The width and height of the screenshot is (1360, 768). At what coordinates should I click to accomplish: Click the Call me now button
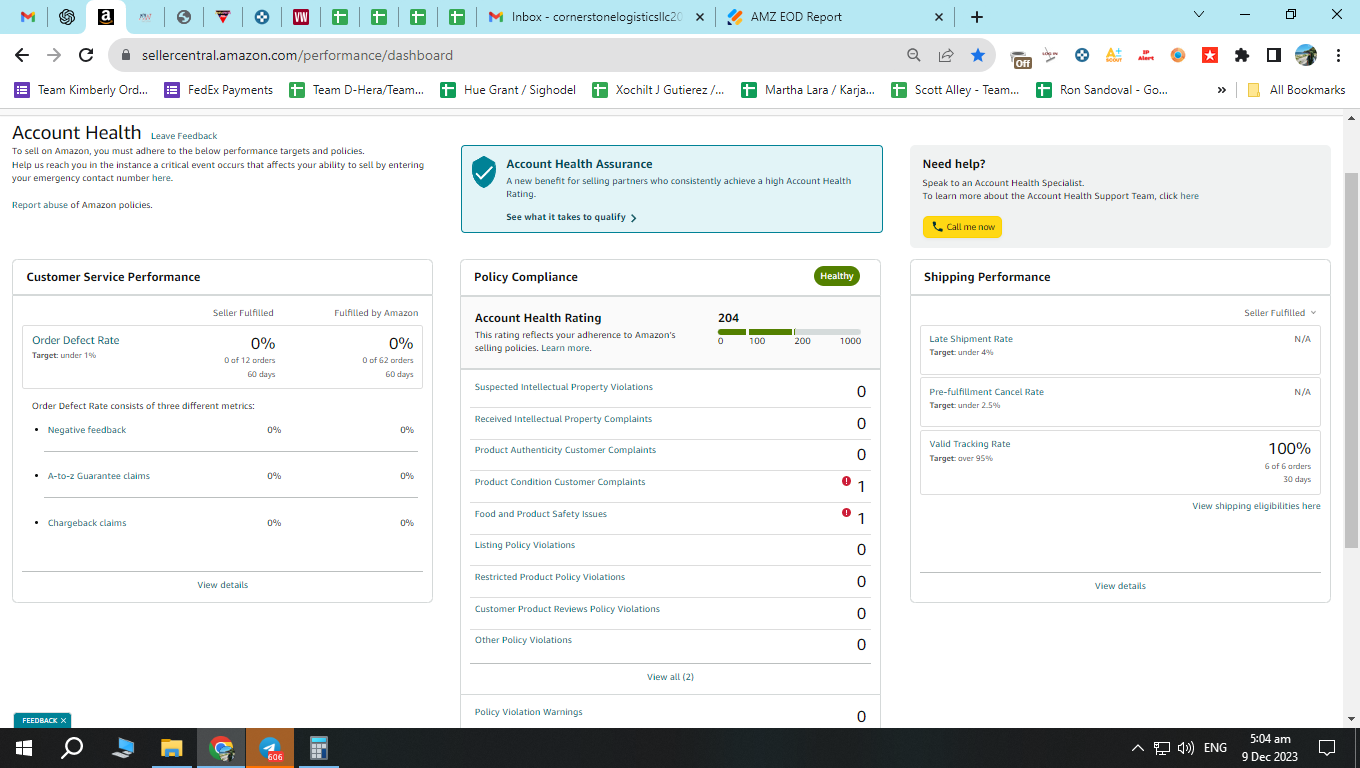click(x=962, y=227)
